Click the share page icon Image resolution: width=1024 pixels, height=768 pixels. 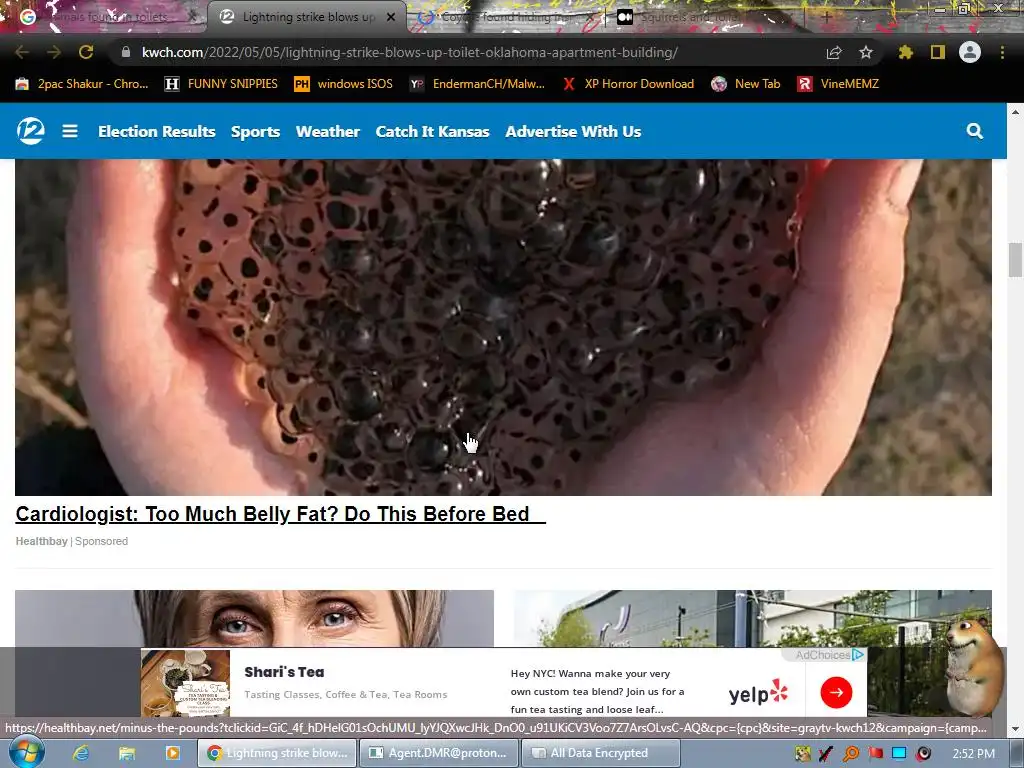834,52
